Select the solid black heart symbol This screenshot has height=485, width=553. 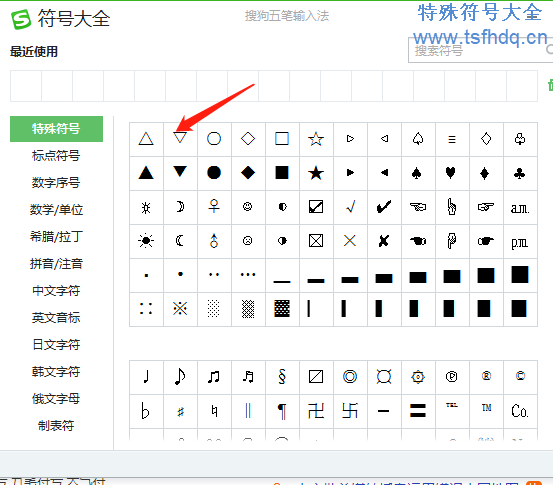tap(451, 173)
